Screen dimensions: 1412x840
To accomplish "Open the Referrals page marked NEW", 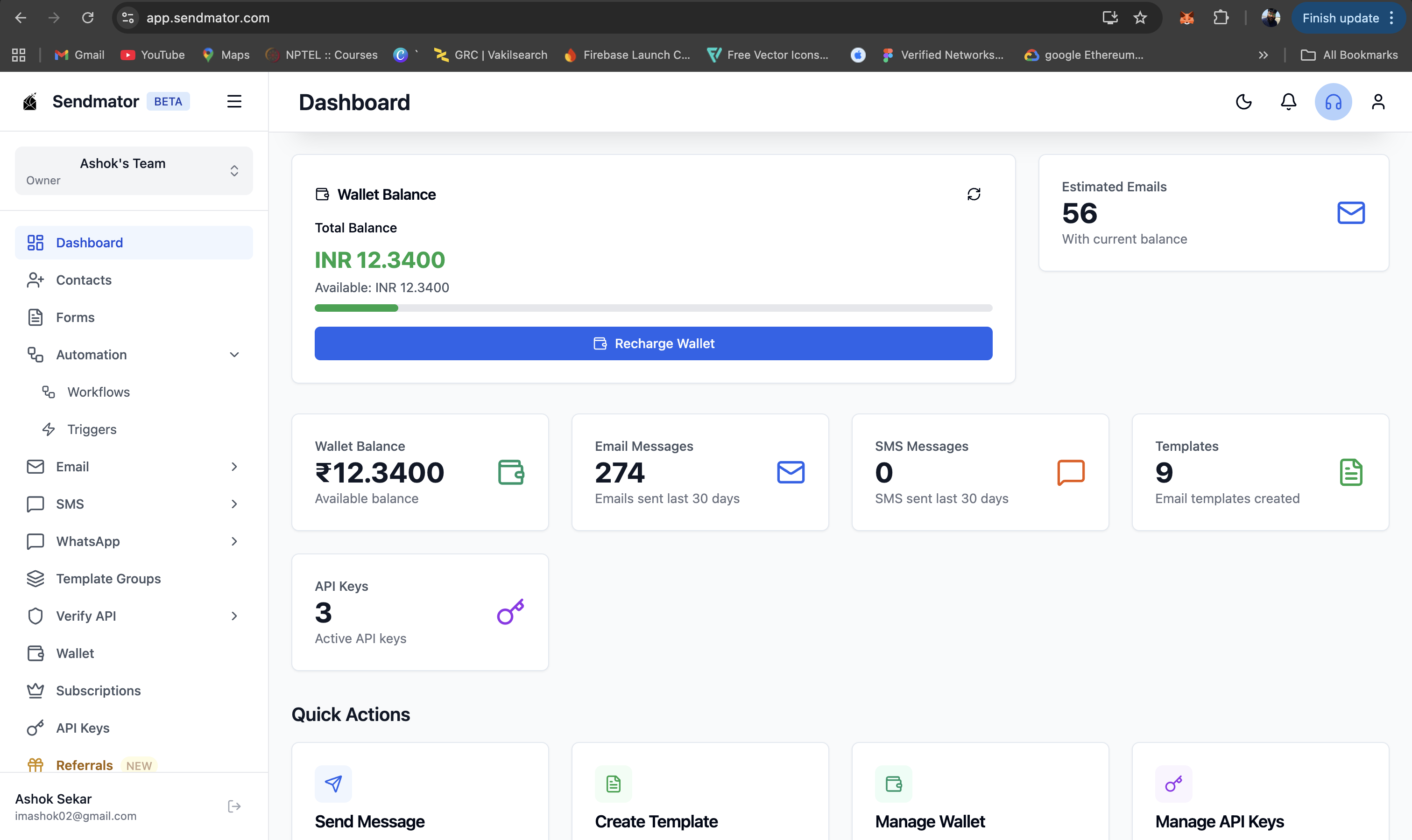I will point(85,765).
